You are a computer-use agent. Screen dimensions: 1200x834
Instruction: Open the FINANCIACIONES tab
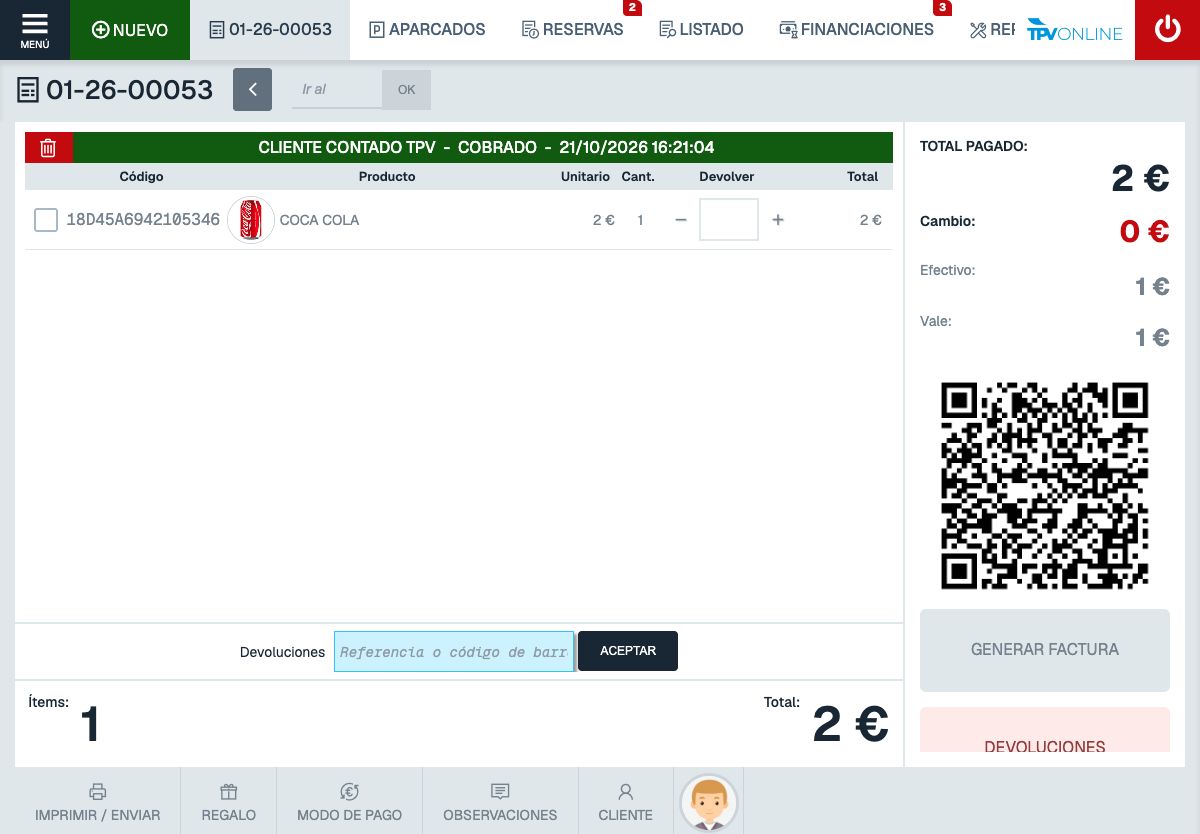click(x=857, y=30)
